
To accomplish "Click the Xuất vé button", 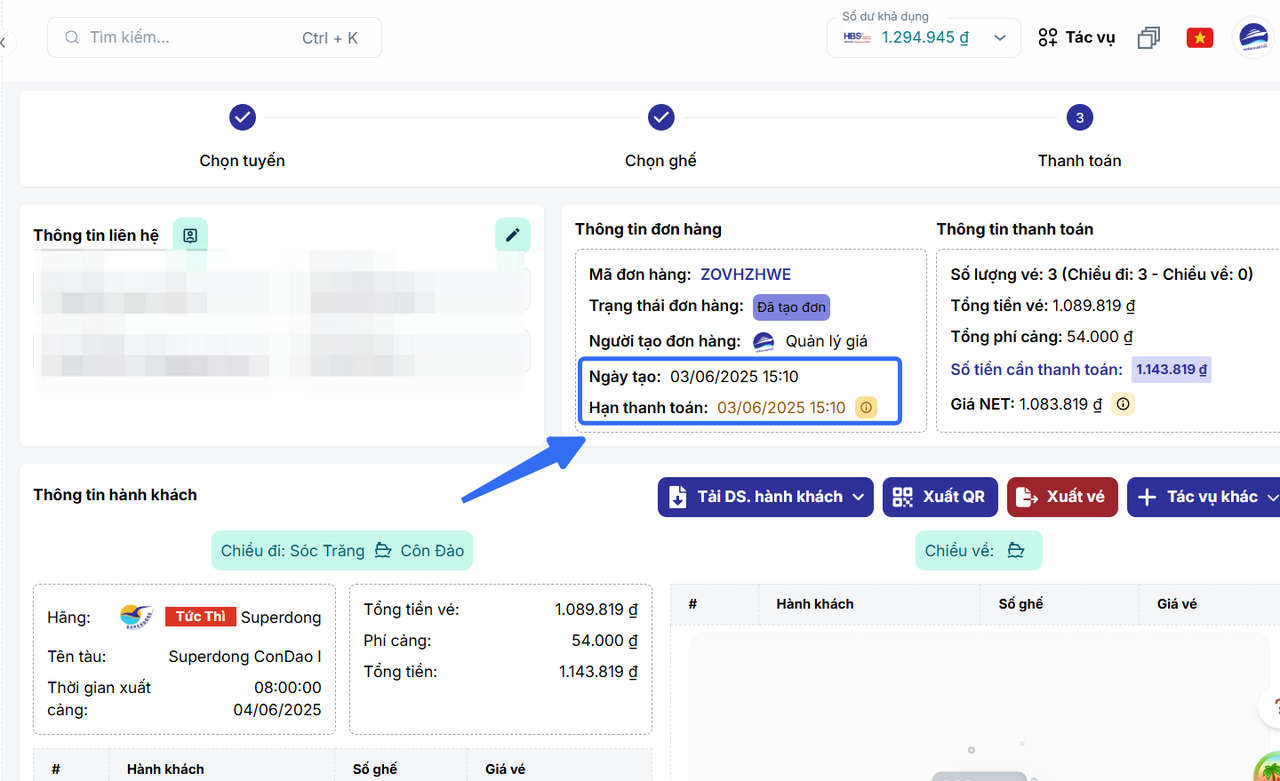I will point(1062,497).
